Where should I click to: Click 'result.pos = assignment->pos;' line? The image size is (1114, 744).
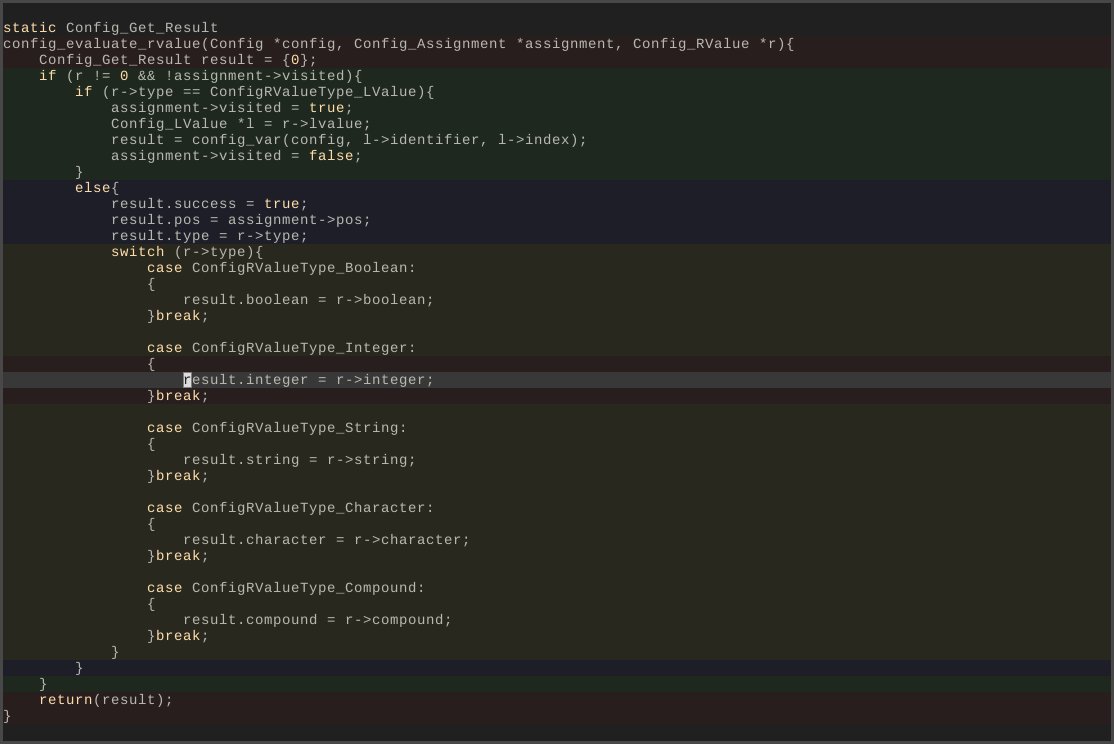241,220
